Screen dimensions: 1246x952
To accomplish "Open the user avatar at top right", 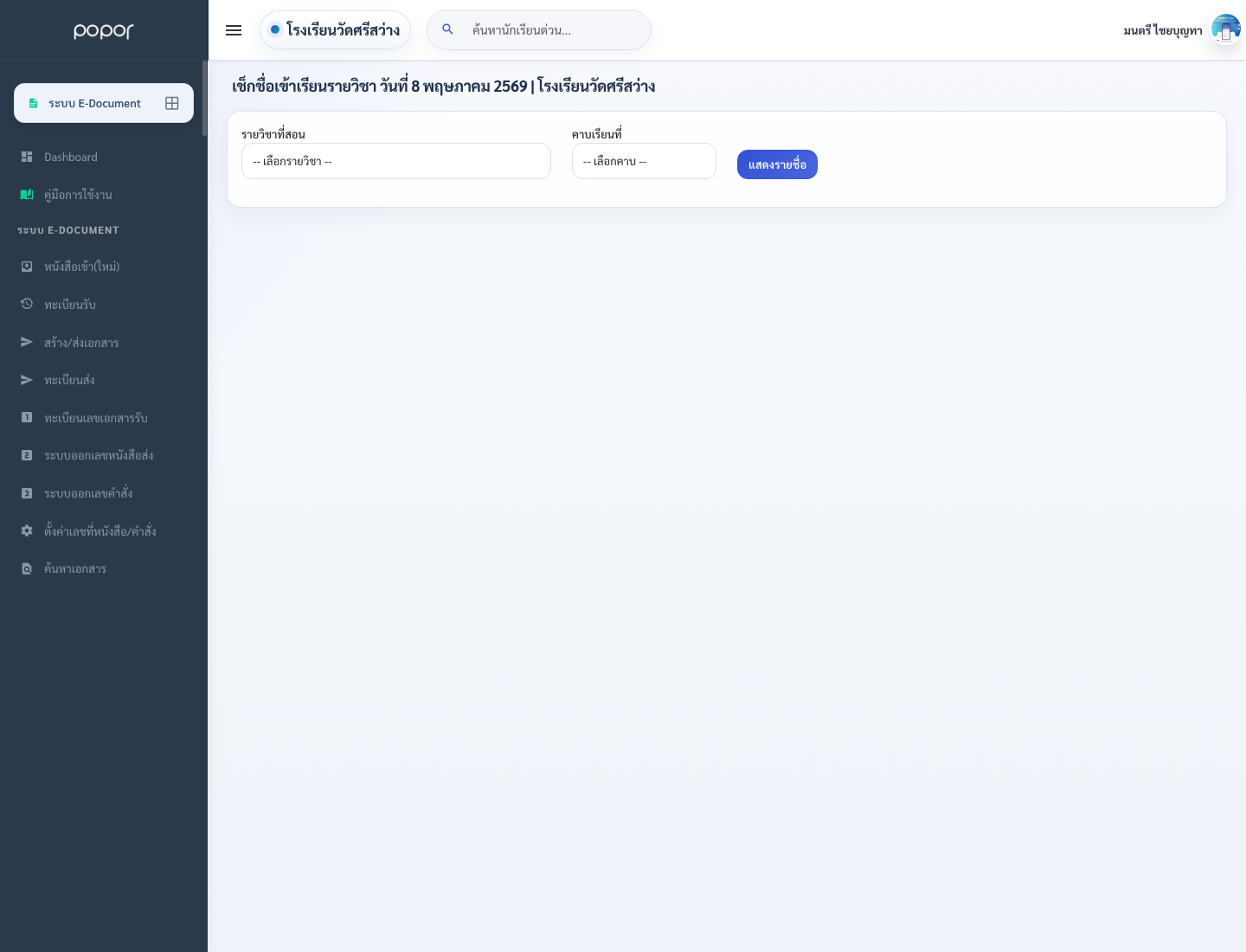I will [1226, 29].
